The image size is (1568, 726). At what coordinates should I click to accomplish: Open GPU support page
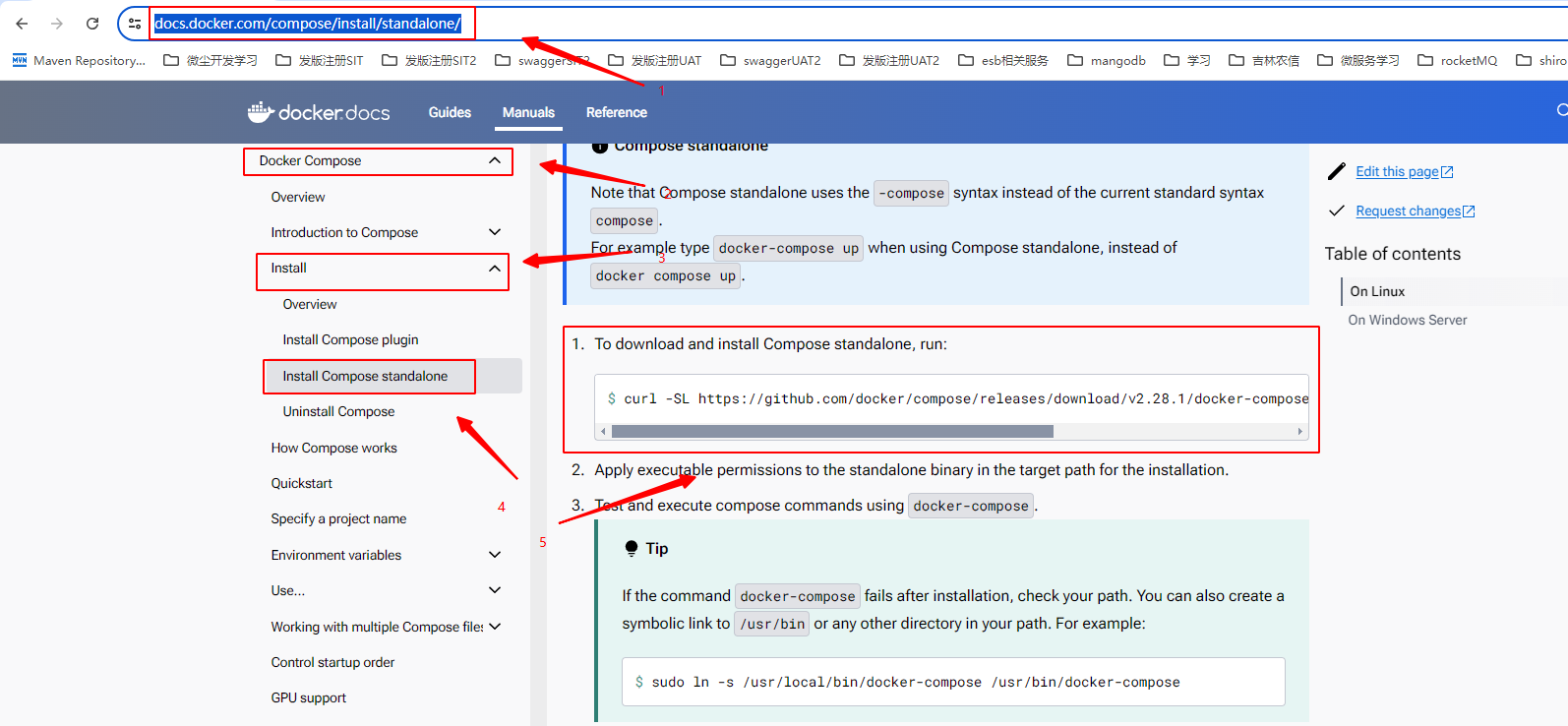(309, 697)
